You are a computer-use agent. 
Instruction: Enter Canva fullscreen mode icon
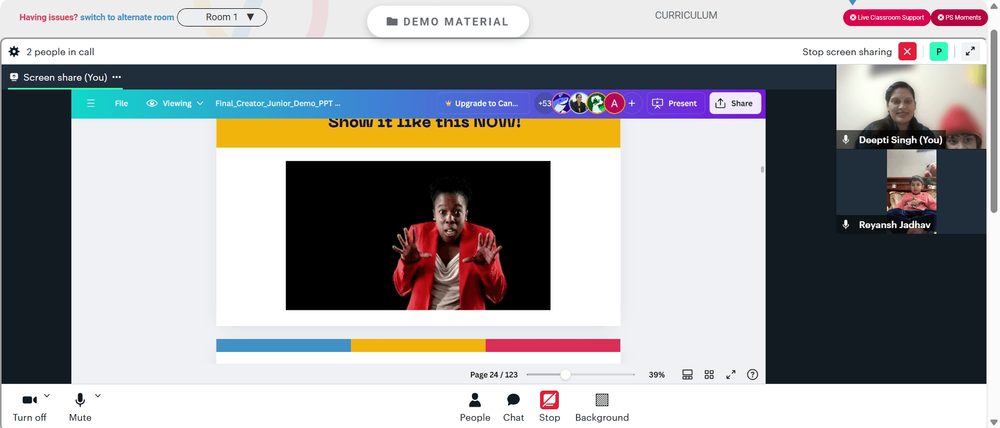click(731, 375)
